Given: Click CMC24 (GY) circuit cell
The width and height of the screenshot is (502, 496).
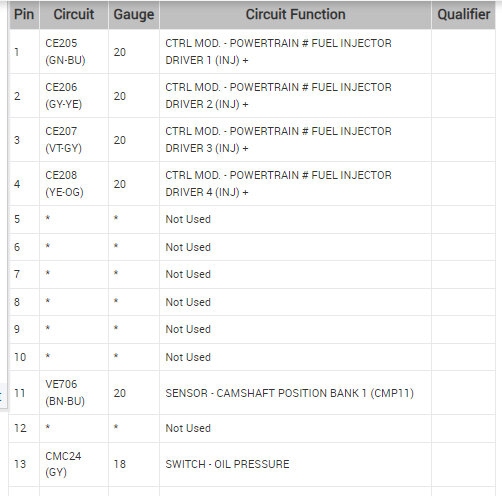Looking at the screenshot, I should [74, 464].
